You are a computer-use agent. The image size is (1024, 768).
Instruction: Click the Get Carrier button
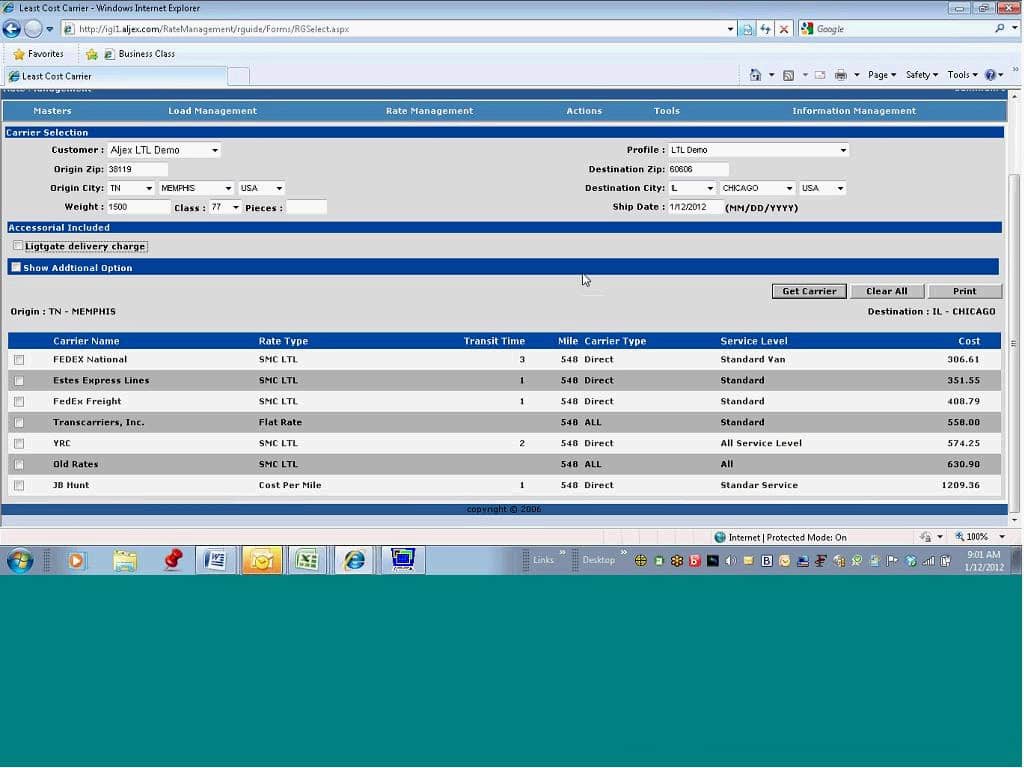pyautogui.click(x=809, y=291)
